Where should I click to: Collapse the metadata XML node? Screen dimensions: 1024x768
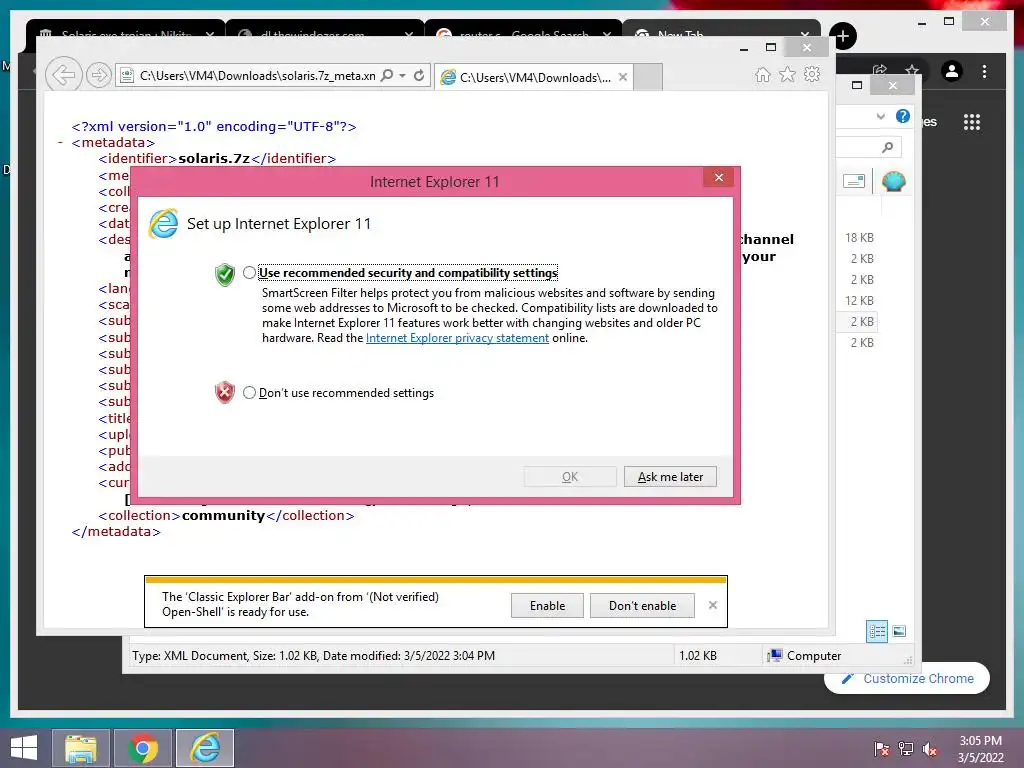click(x=61, y=142)
